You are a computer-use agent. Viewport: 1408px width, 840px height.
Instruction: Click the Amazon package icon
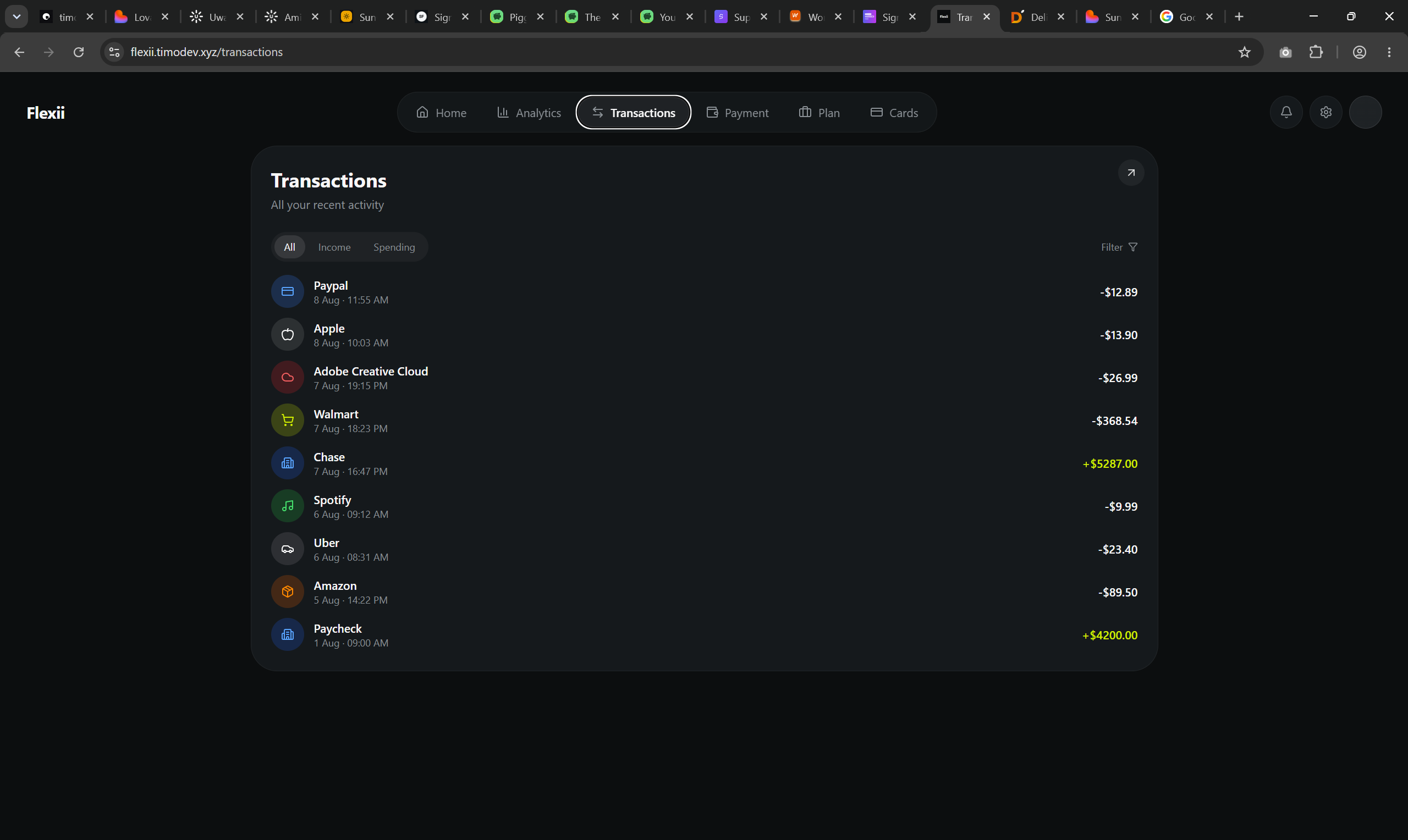[288, 592]
